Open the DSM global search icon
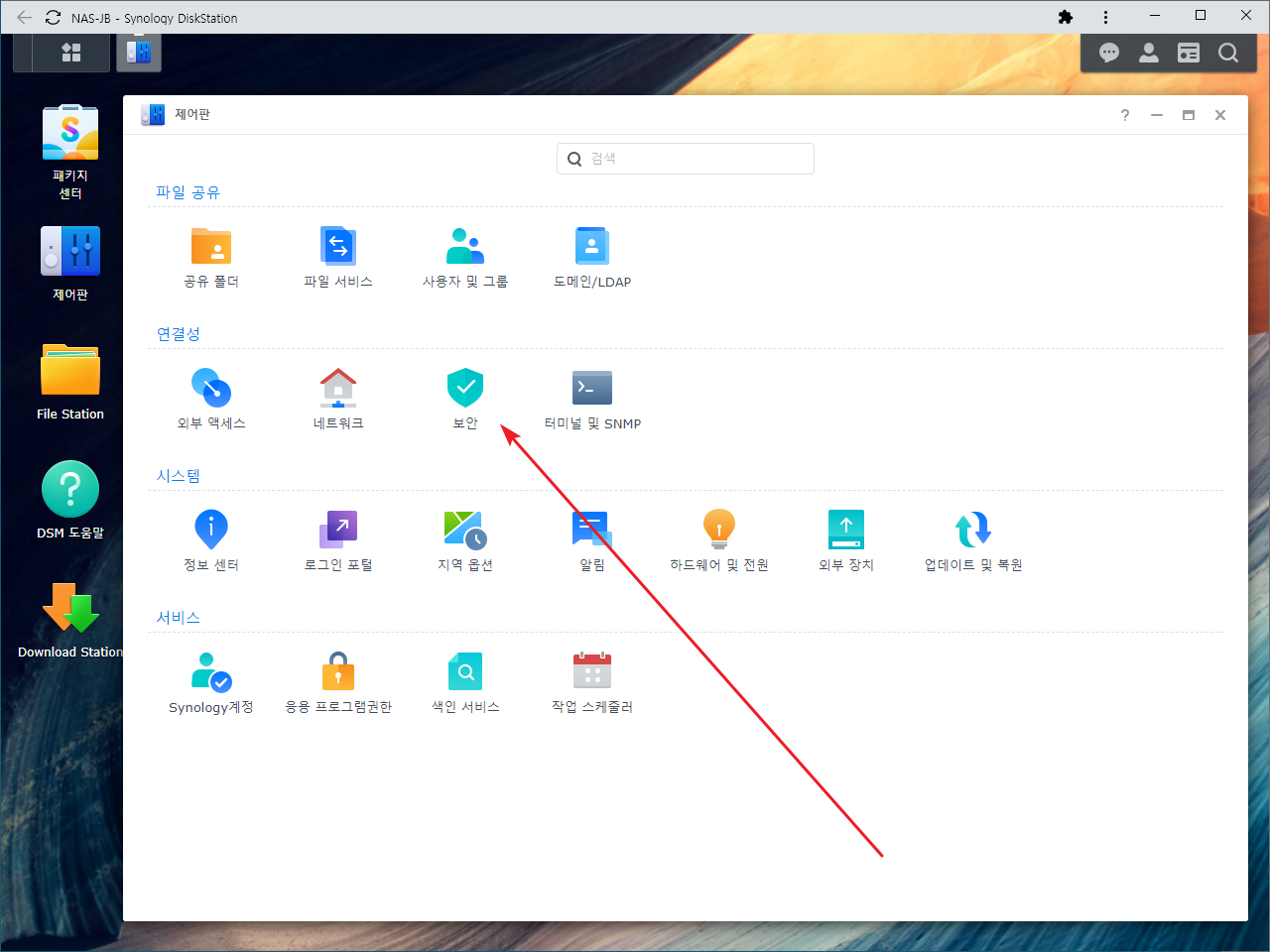Image resolution: width=1270 pixels, height=952 pixels. tap(1228, 53)
